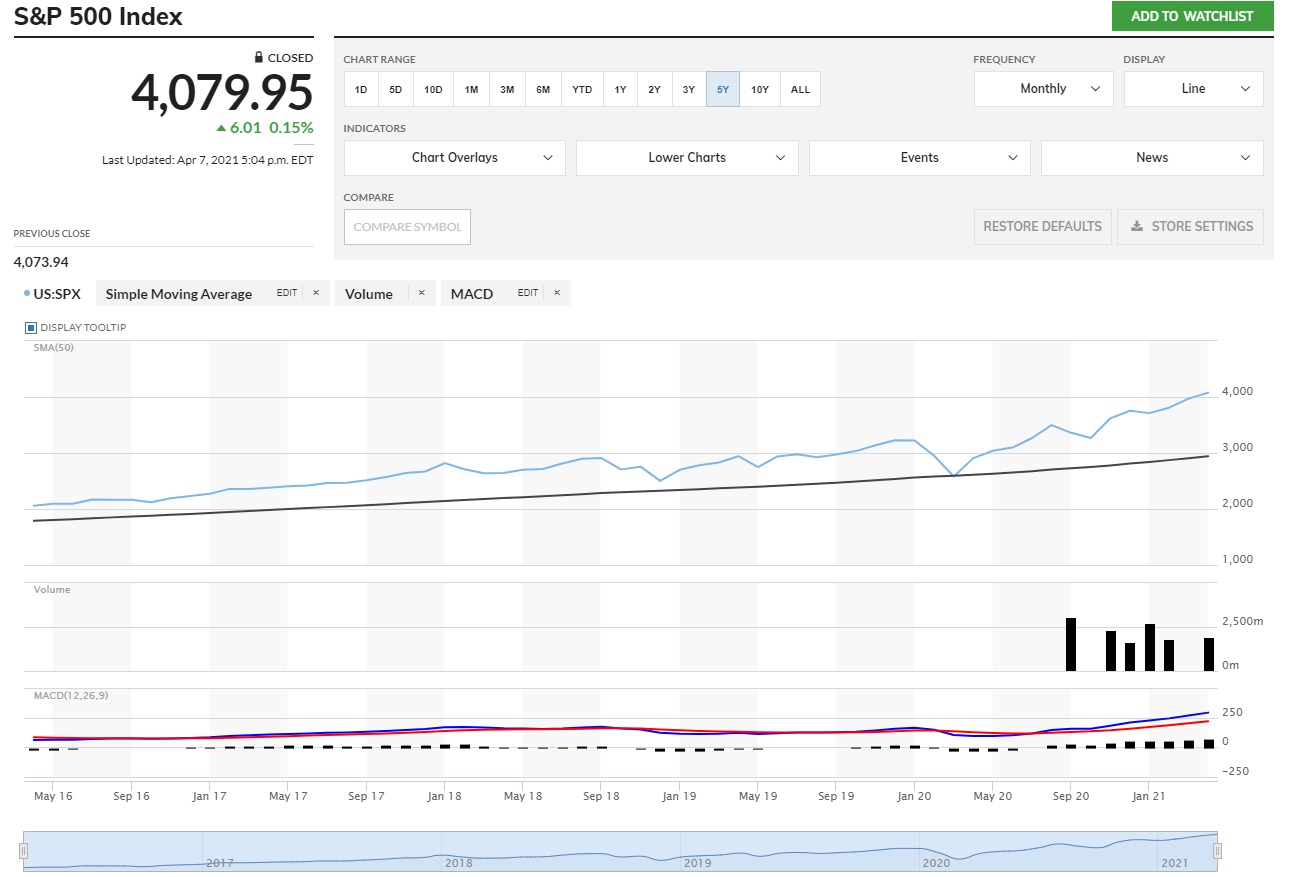Remove the Simple Moving Average indicator
The width and height of the screenshot is (1295, 877).
[316, 293]
